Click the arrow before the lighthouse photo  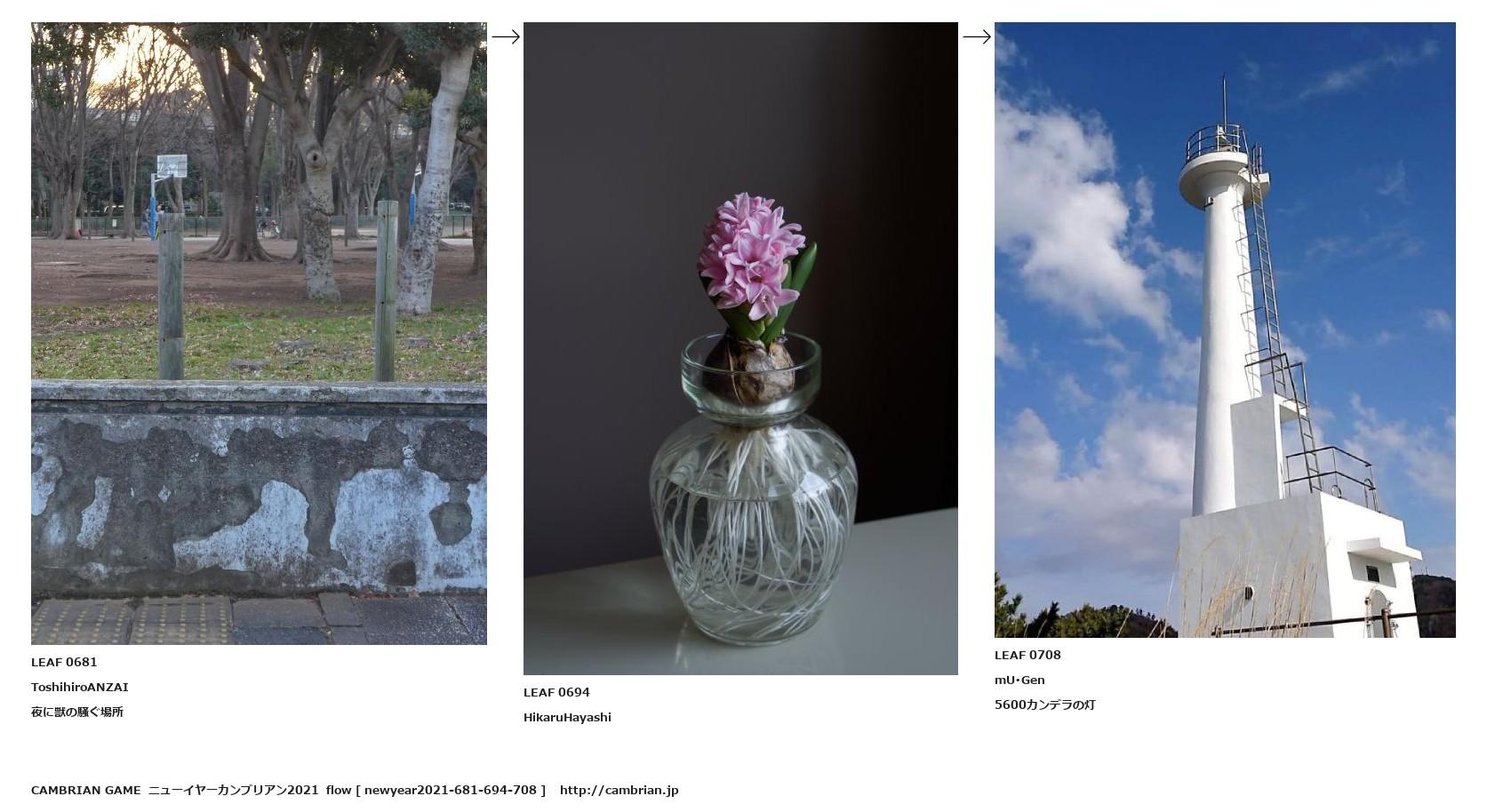[x=977, y=36]
